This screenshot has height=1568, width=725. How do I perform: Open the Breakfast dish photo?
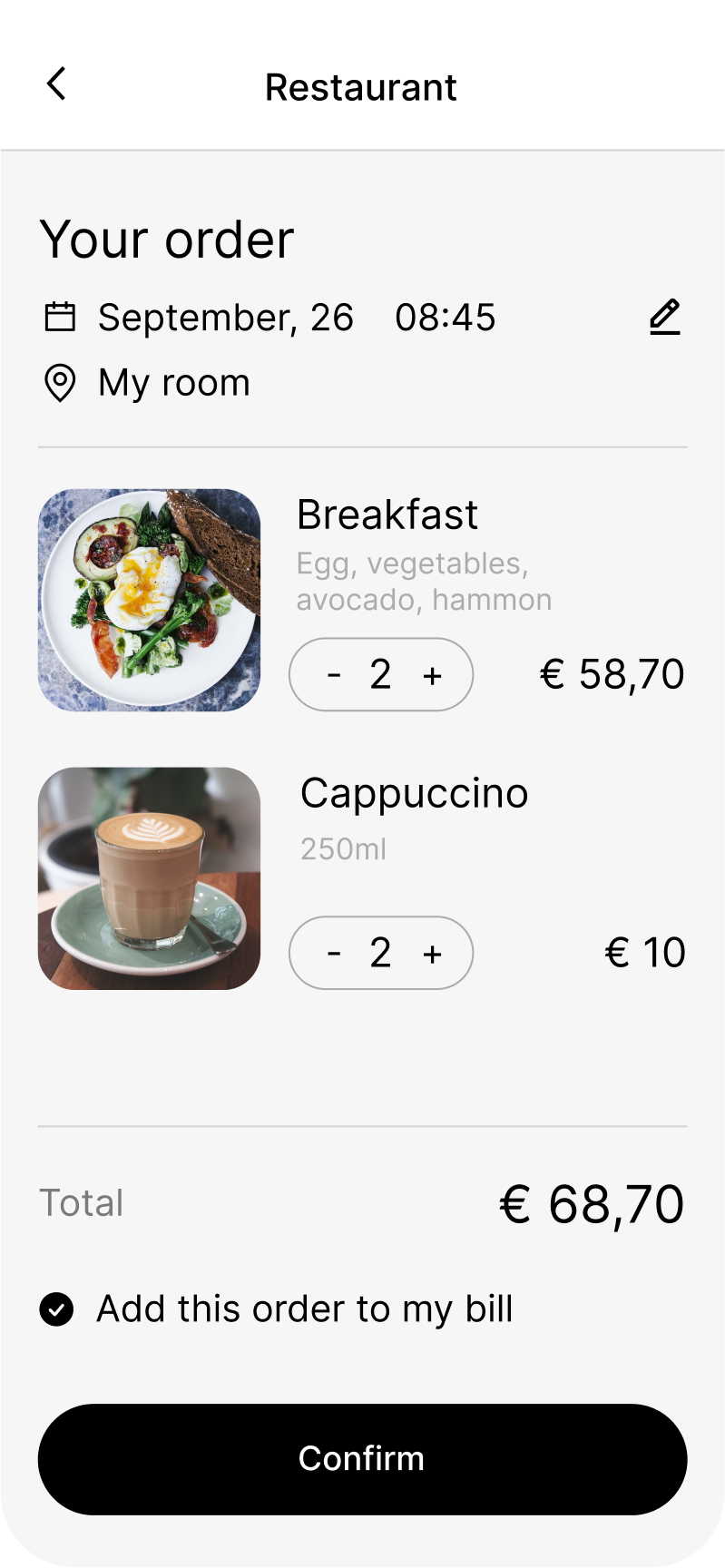(x=150, y=600)
